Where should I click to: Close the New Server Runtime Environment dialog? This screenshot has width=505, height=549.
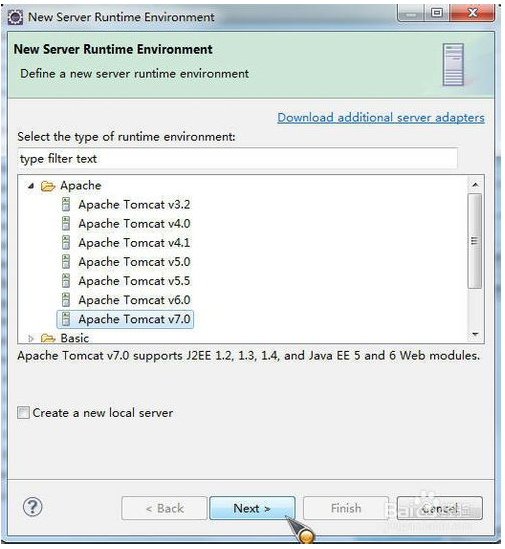point(473,13)
